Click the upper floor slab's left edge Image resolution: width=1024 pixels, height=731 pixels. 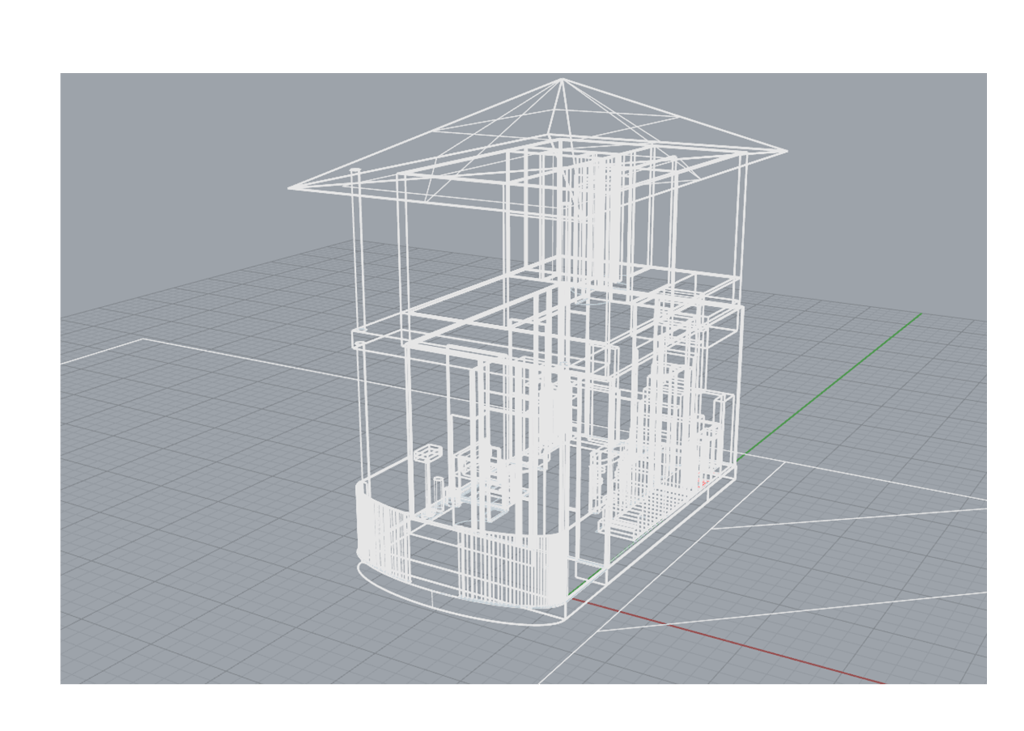356,340
